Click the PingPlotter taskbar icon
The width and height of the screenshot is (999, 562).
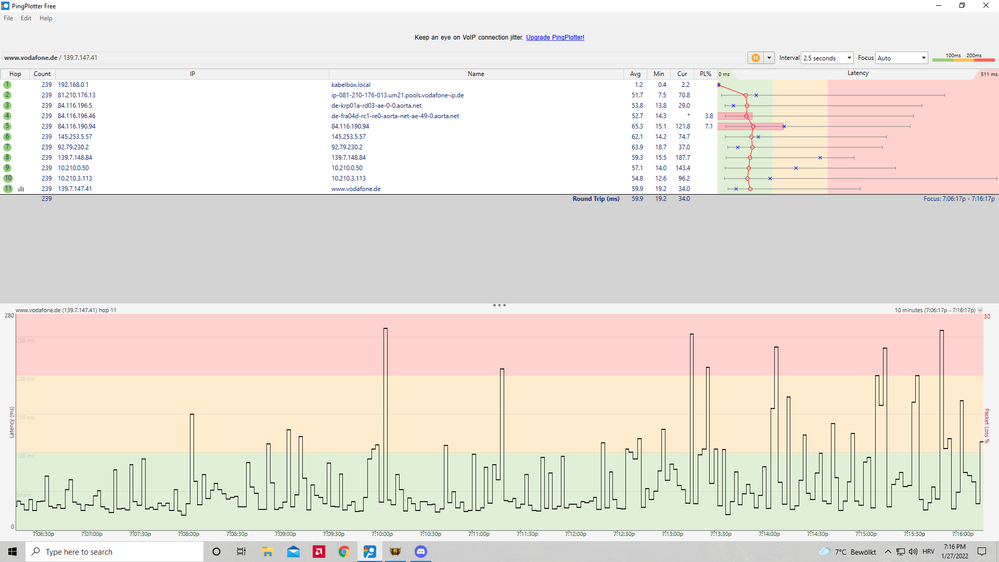tap(370, 552)
